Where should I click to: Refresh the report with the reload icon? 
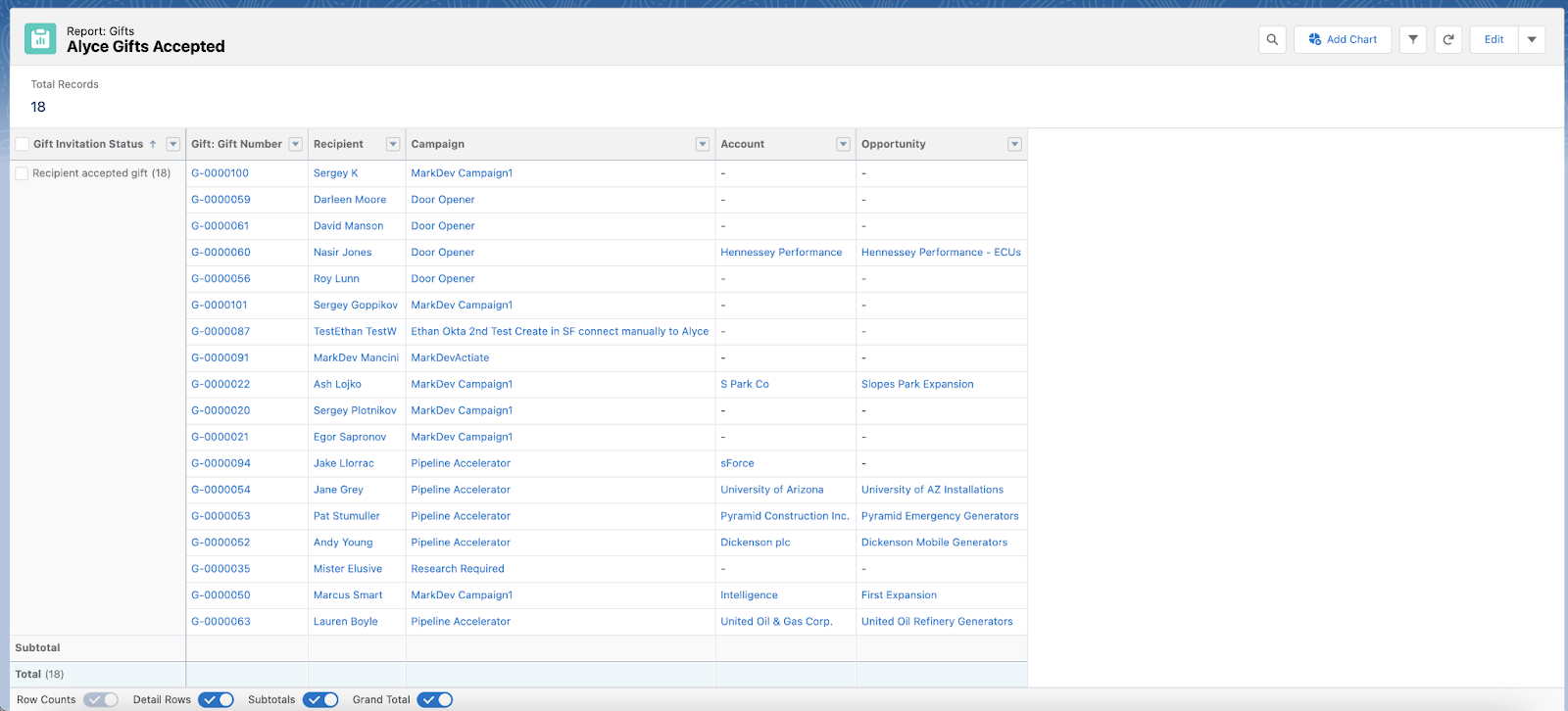click(1448, 39)
